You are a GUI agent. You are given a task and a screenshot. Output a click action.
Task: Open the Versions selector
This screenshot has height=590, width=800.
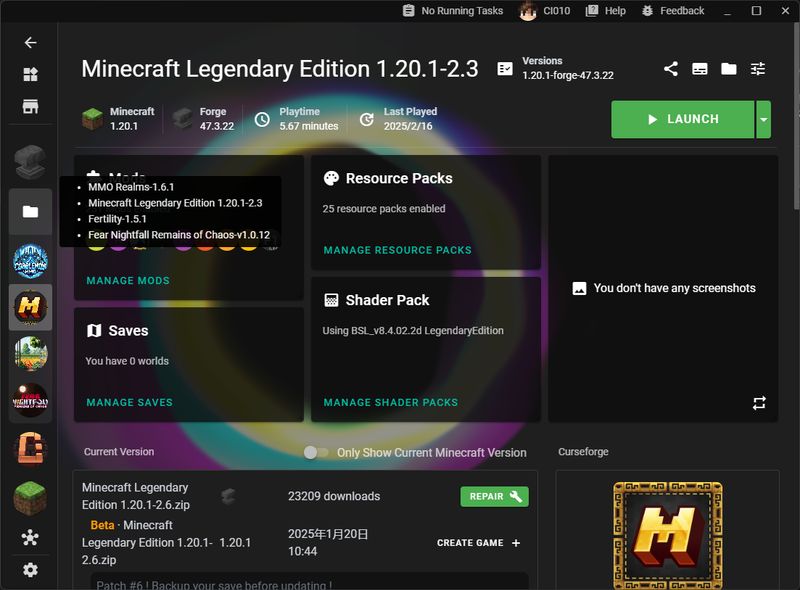coord(556,68)
